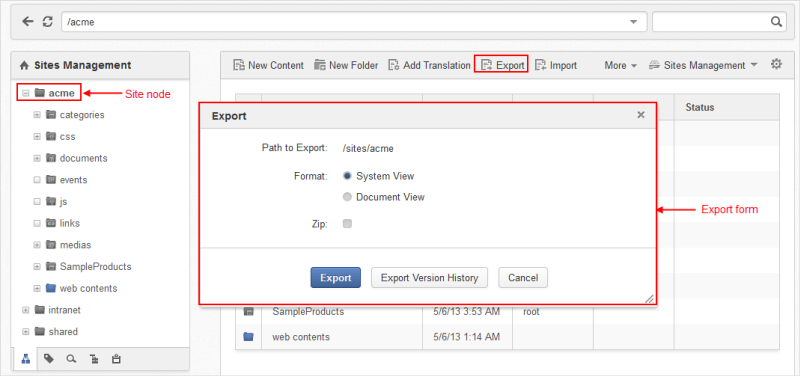
Task: Click SampleProducts name in the table
Action: point(308,311)
